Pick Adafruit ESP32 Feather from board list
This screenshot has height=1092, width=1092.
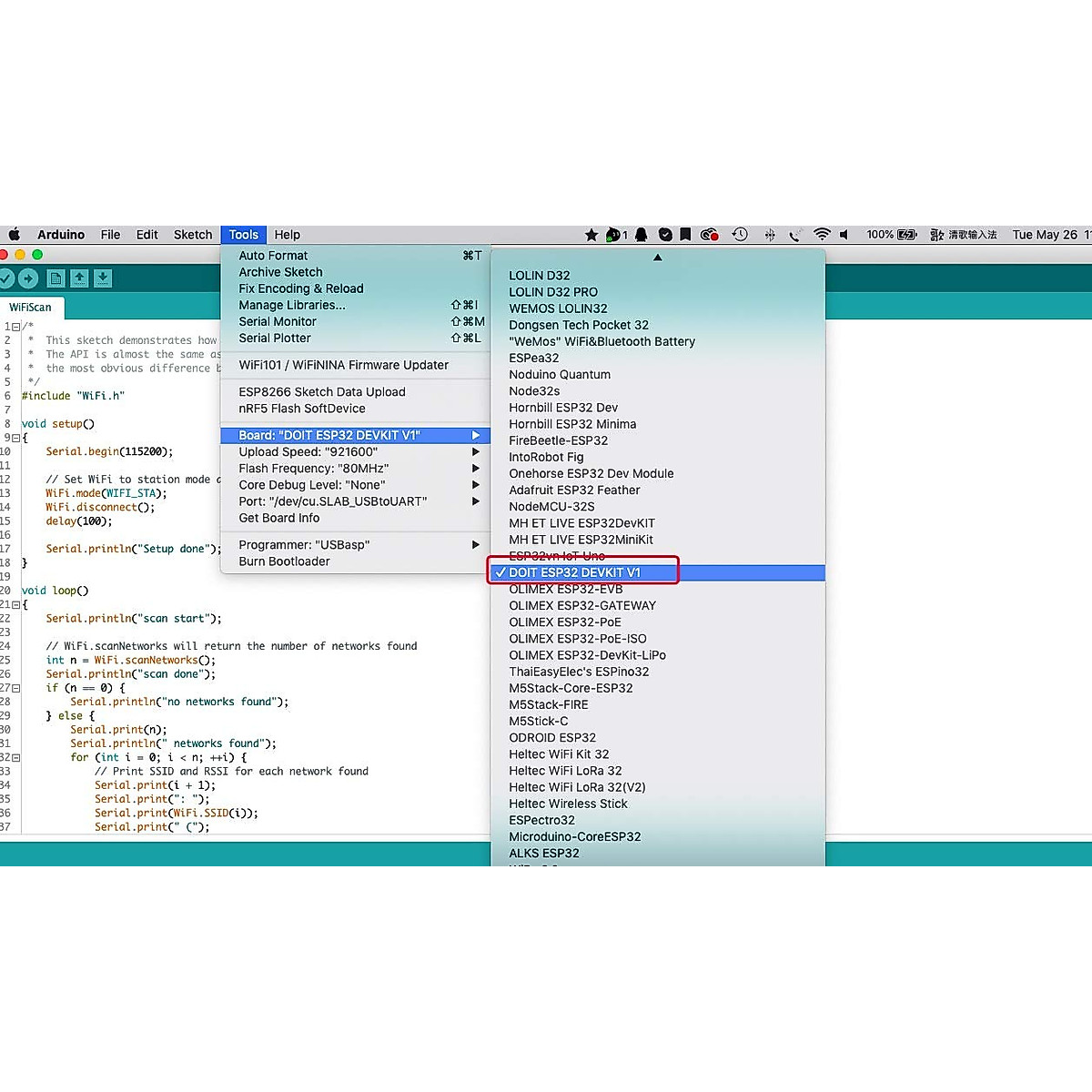(574, 490)
